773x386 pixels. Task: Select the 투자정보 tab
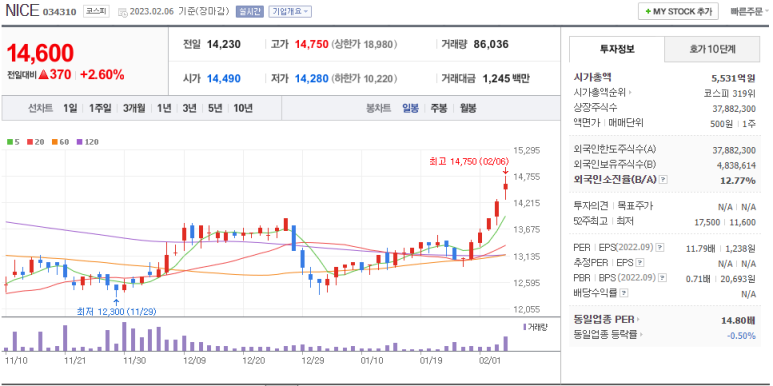(617, 49)
